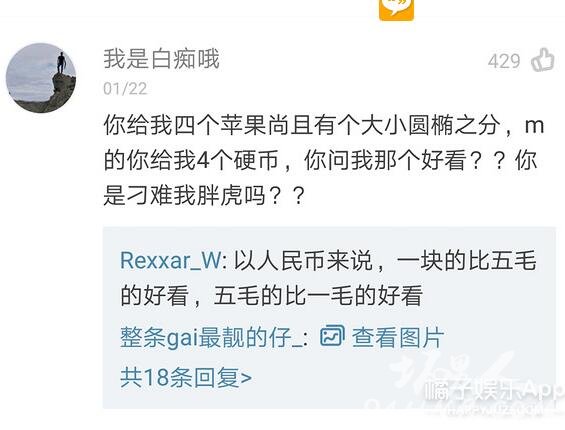Viewport: 565px width, 430px height.
Task: Open Rexxar_W user profile
Action: [170, 260]
